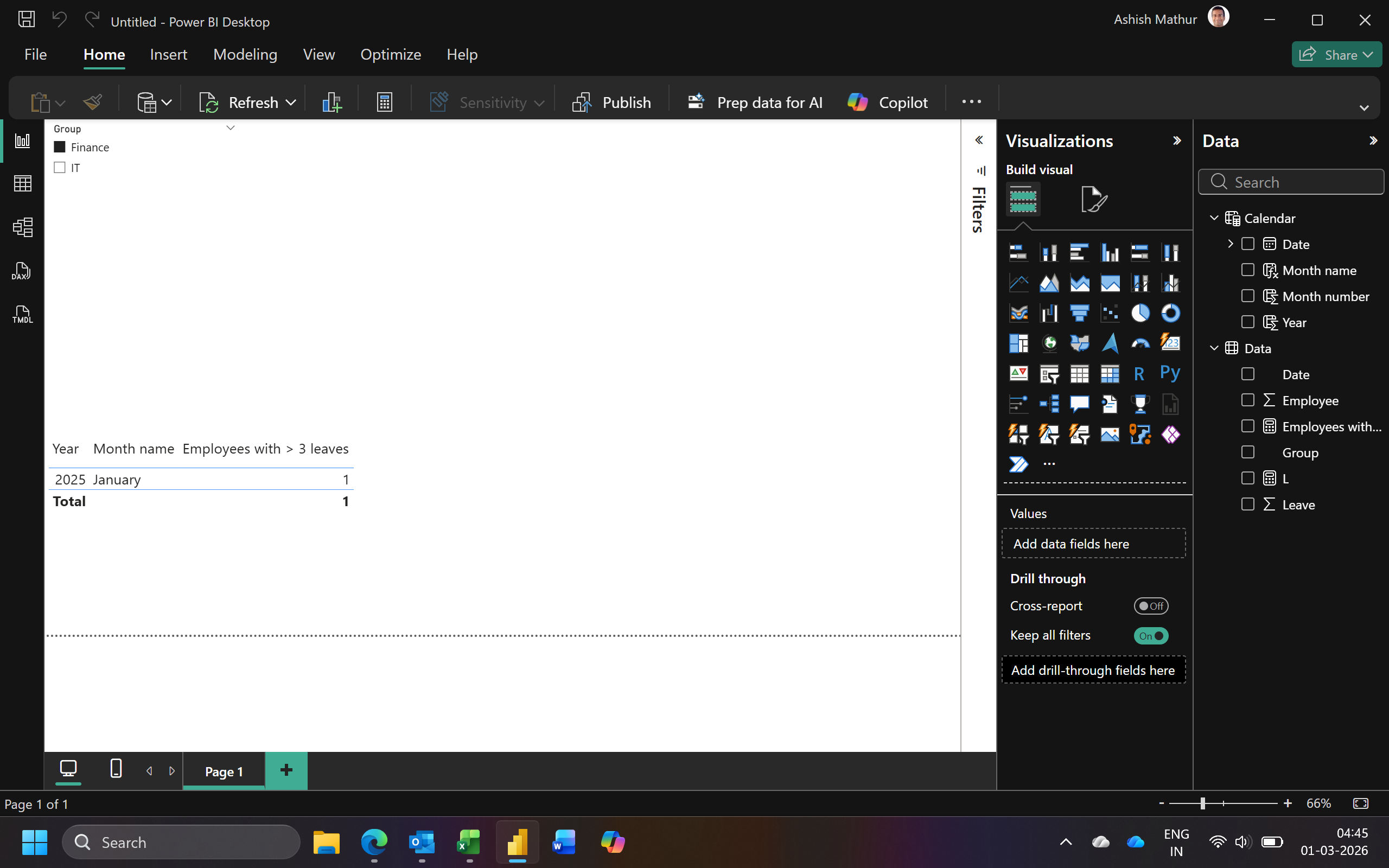Click the zoom slider handle
Image resolution: width=1389 pixels, height=868 pixels.
(x=1202, y=803)
